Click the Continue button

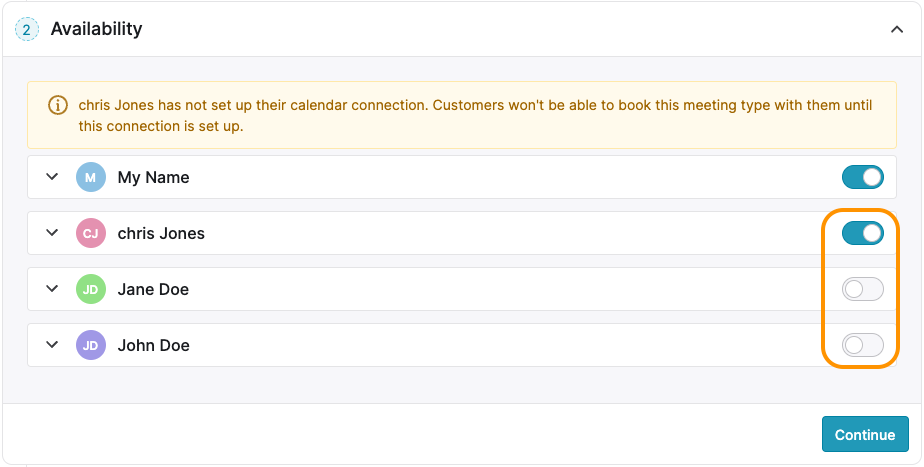(865, 435)
